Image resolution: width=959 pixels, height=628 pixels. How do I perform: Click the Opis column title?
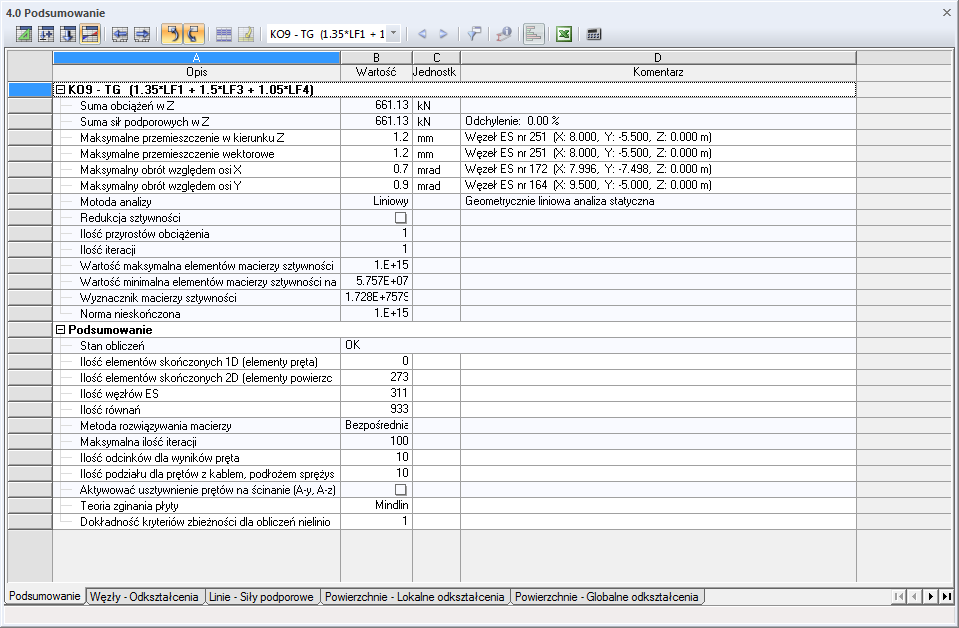[x=196, y=72]
